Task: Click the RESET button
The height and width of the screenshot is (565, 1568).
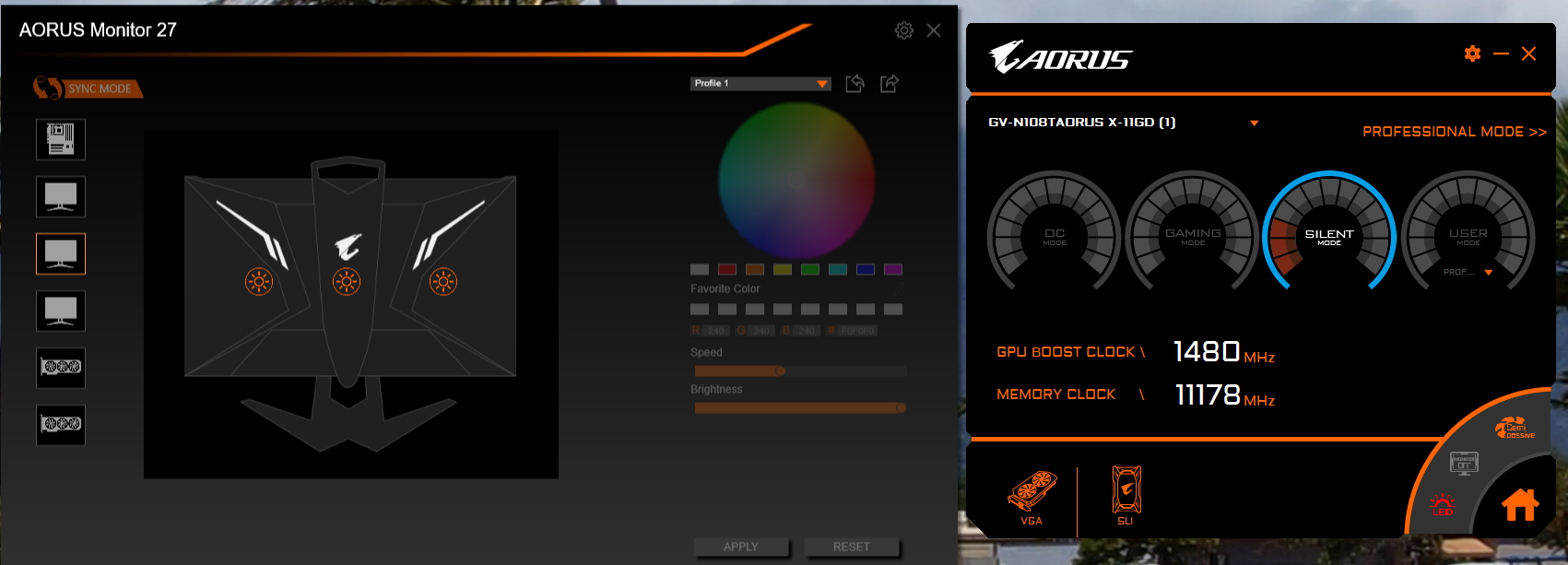Action: point(852,547)
